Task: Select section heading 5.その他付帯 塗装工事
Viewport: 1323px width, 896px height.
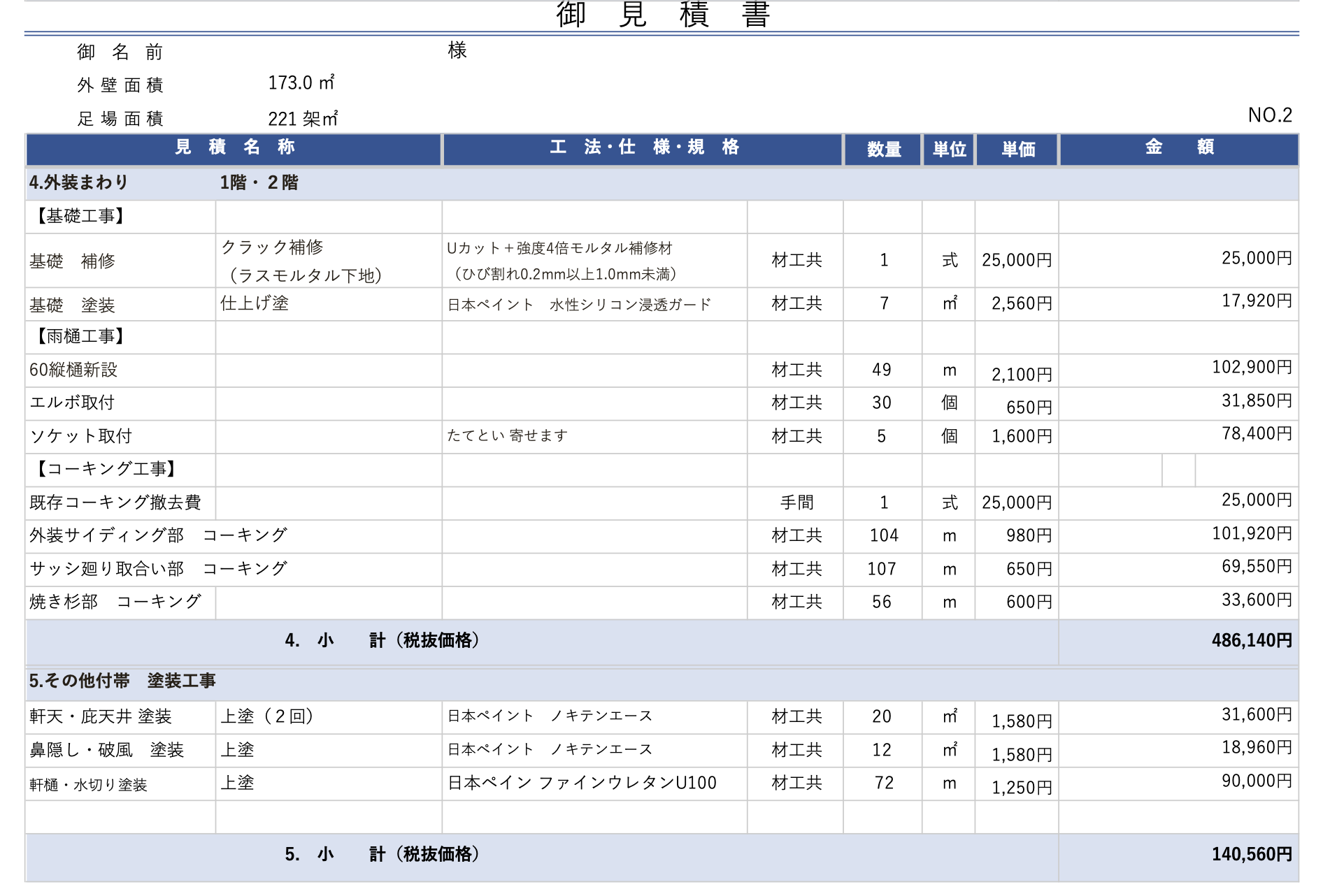Action: tap(122, 681)
